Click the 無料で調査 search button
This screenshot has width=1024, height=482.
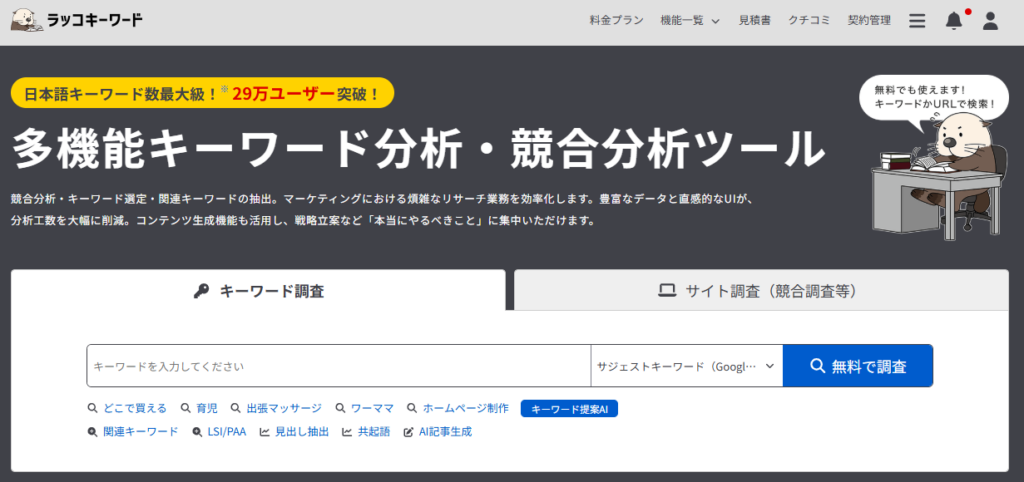[857, 366]
